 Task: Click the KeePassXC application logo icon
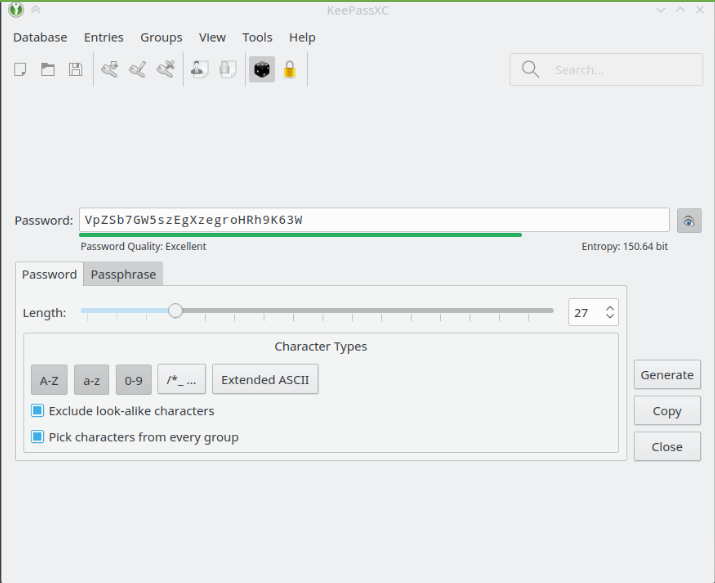click(x=16, y=10)
